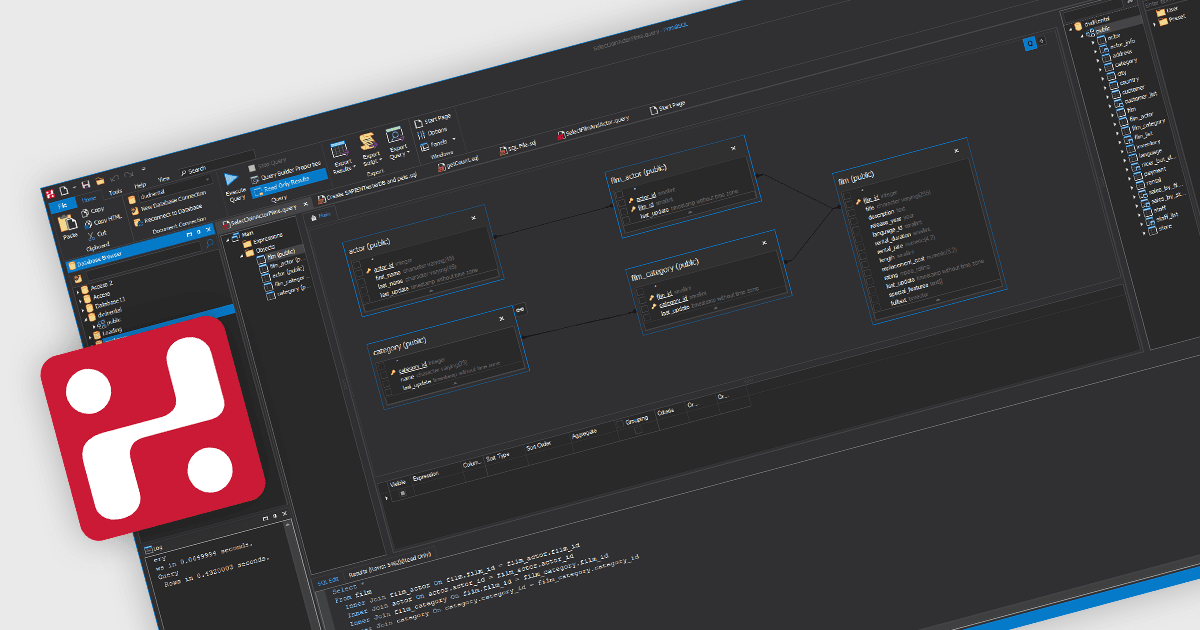Collapse Objects folder in query tree
Screen dimensions: 1200x630
tap(242, 256)
